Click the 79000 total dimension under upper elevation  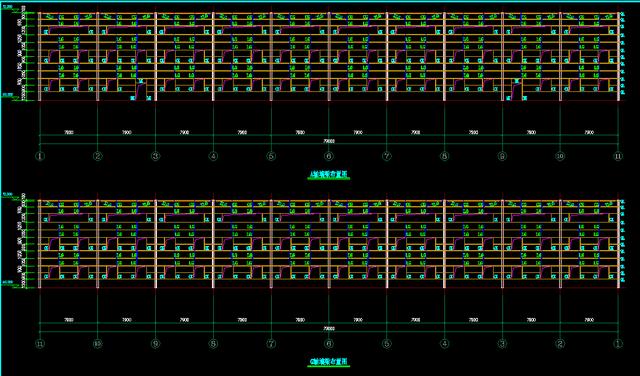click(x=329, y=141)
